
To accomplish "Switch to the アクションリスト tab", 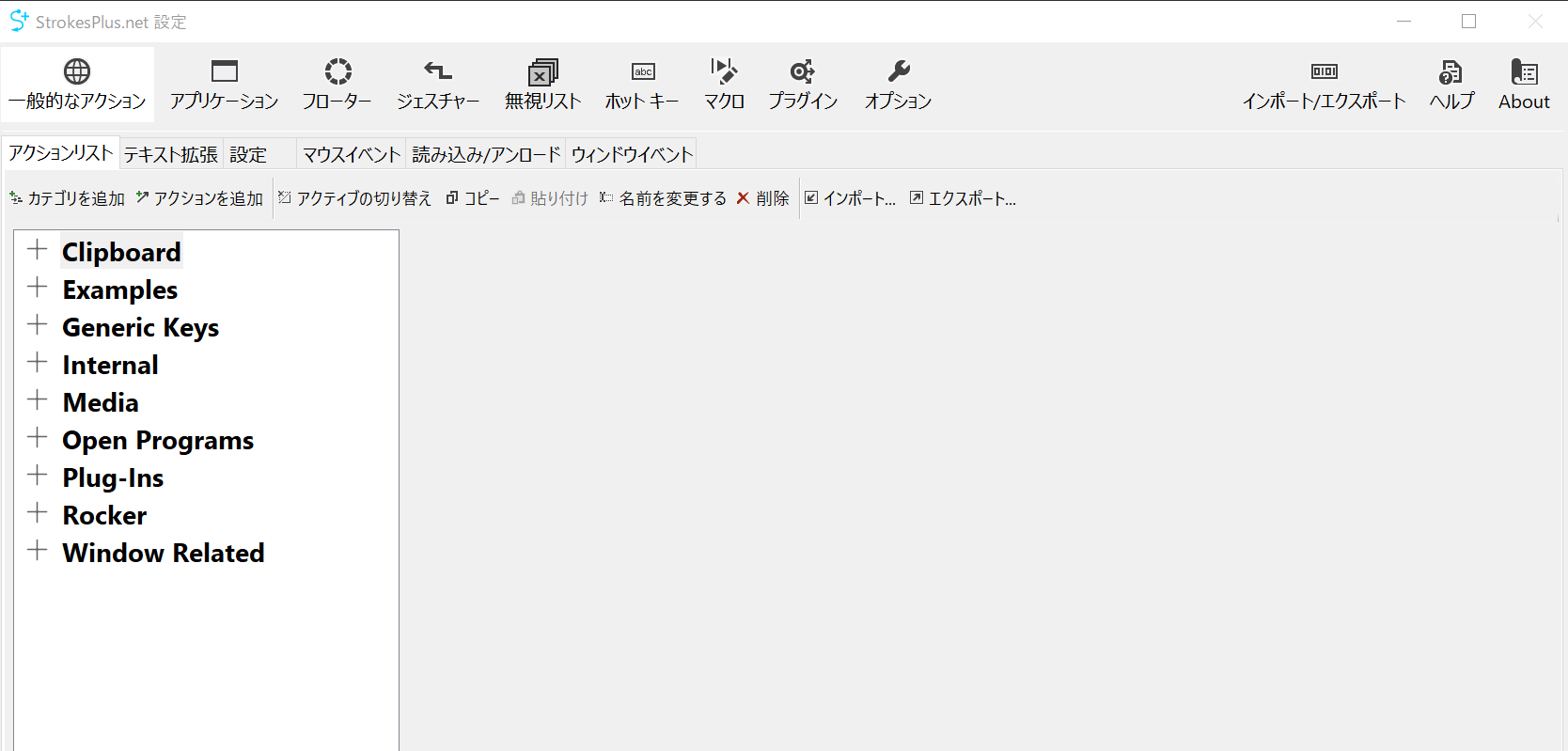I will click(61, 153).
